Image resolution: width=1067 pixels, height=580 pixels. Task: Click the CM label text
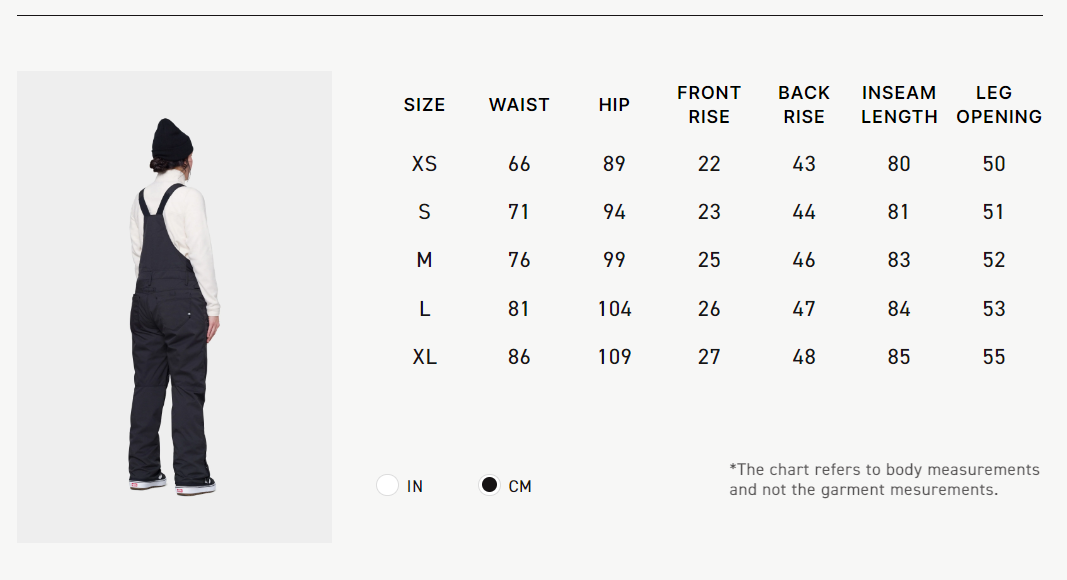520,487
